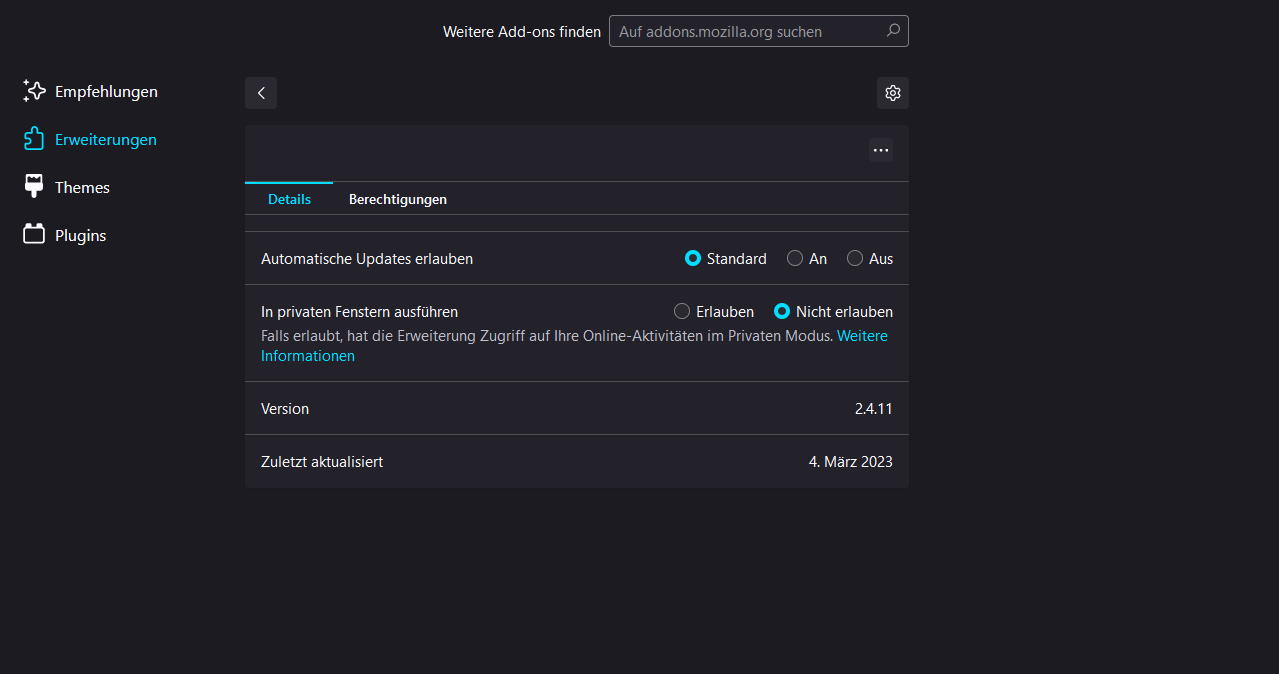1279x674 pixels.
Task: Focus the addons.mozilla.org search field
Action: click(745, 31)
